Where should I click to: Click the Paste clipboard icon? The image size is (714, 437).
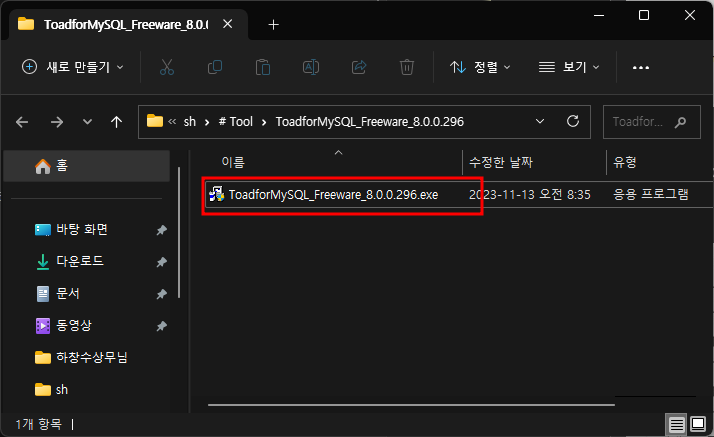point(263,67)
